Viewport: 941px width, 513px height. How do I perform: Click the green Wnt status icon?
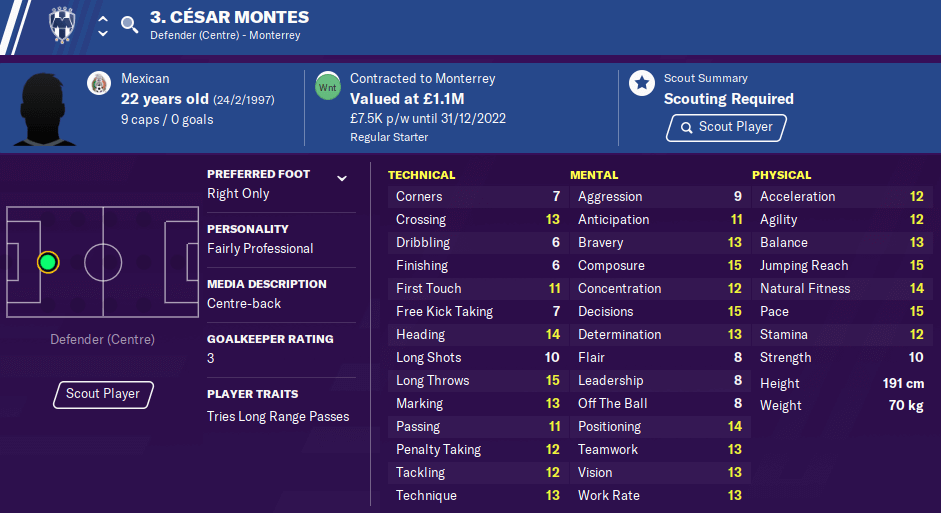coord(328,87)
